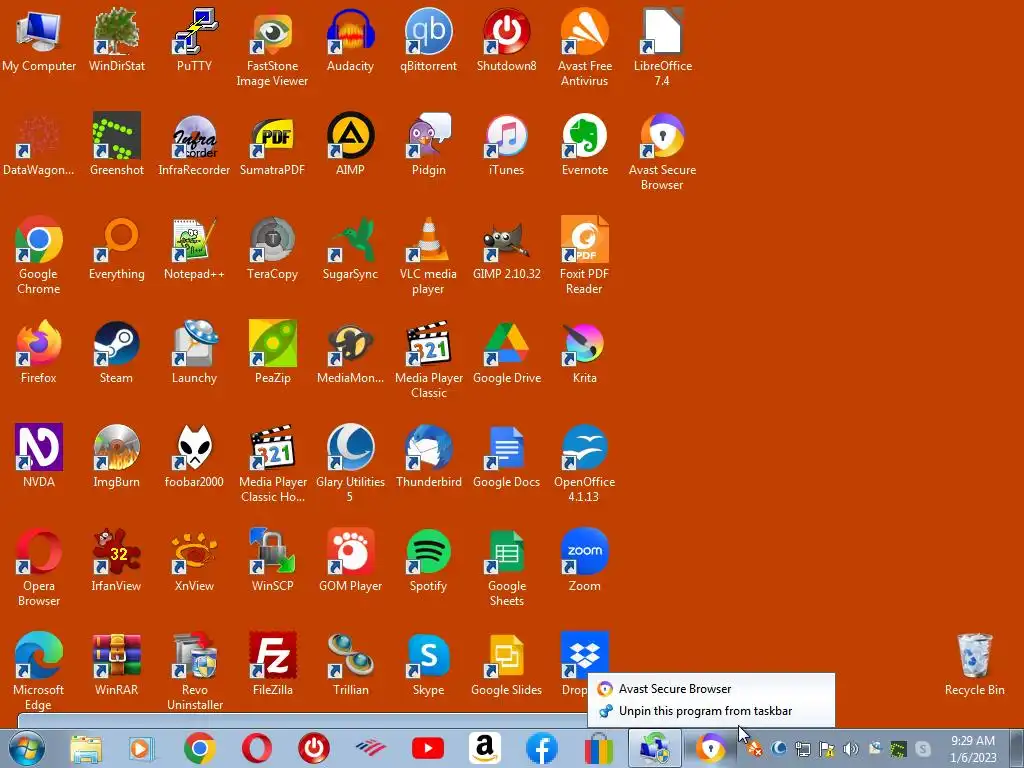The width and height of the screenshot is (1024, 768).
Task: Select SumatraPDF desktop icon
Action: point(272,144)
